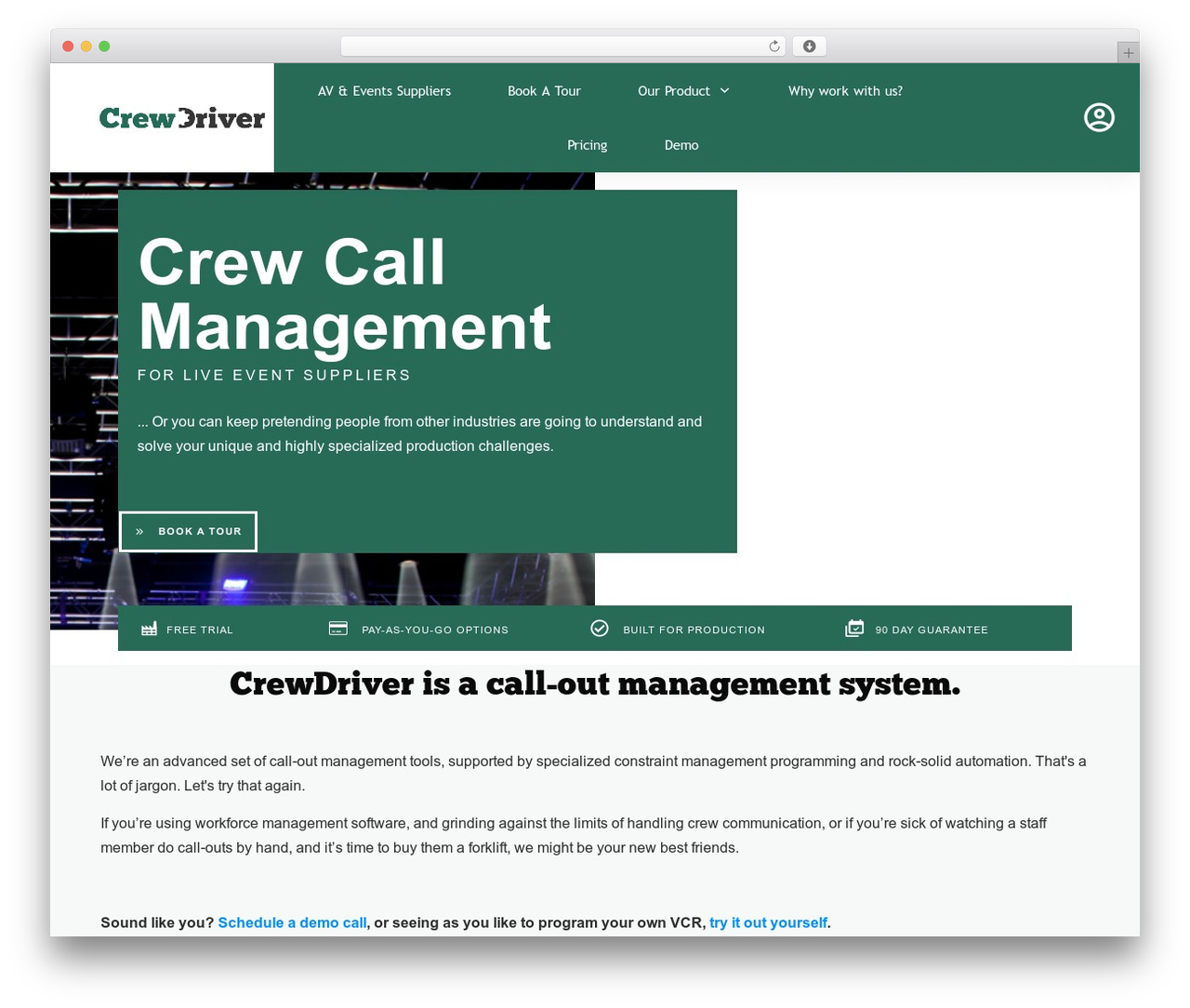Click the 90 DAY GUARANTEE label

click(932, 630)
